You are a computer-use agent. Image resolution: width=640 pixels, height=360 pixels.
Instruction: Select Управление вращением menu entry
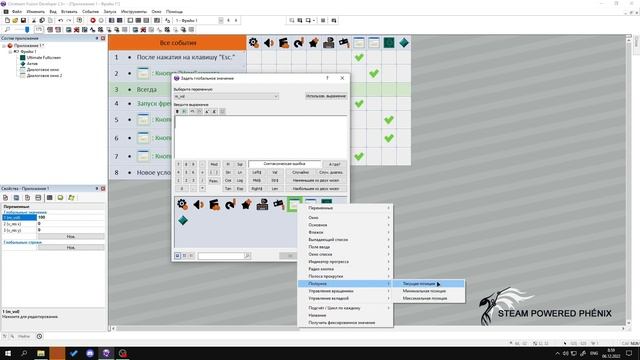point(345,291)
